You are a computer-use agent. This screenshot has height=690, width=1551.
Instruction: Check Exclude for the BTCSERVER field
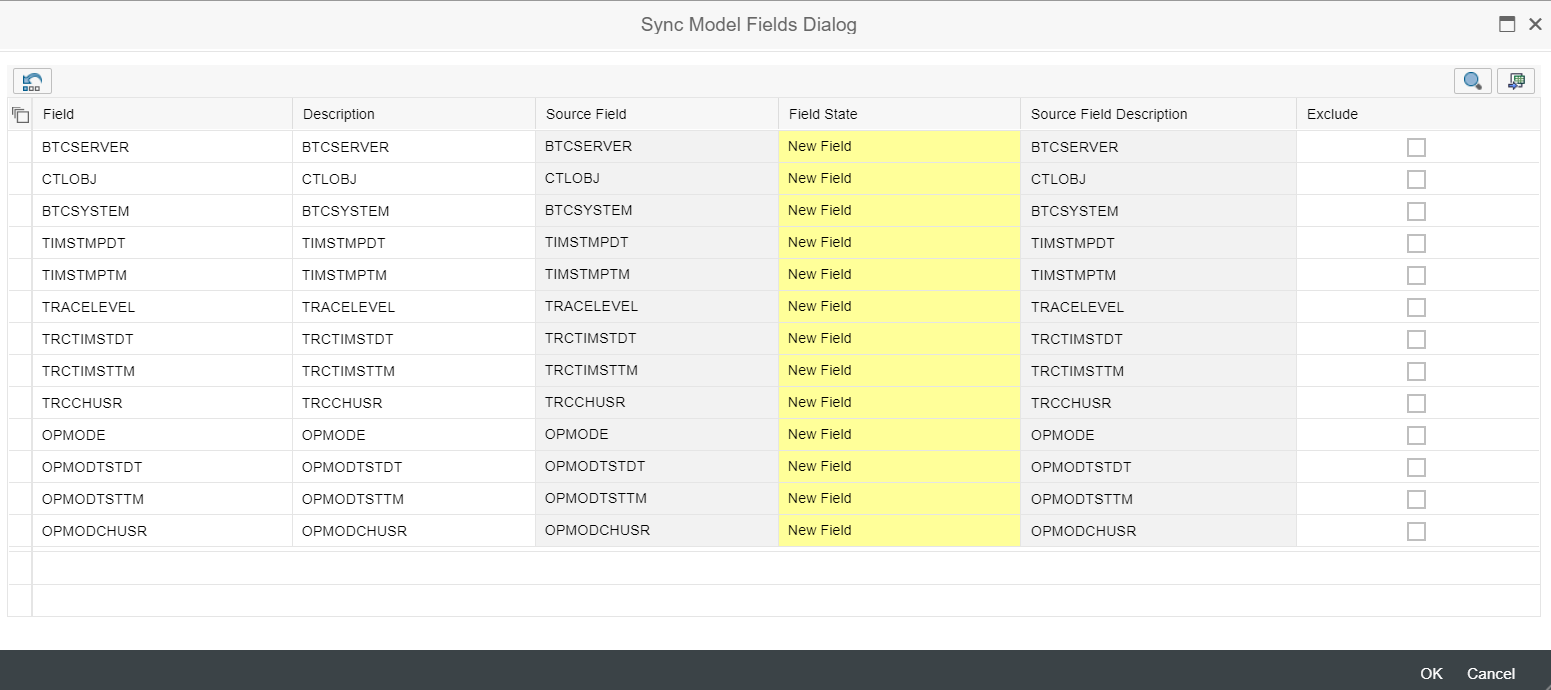[1416, 148]
